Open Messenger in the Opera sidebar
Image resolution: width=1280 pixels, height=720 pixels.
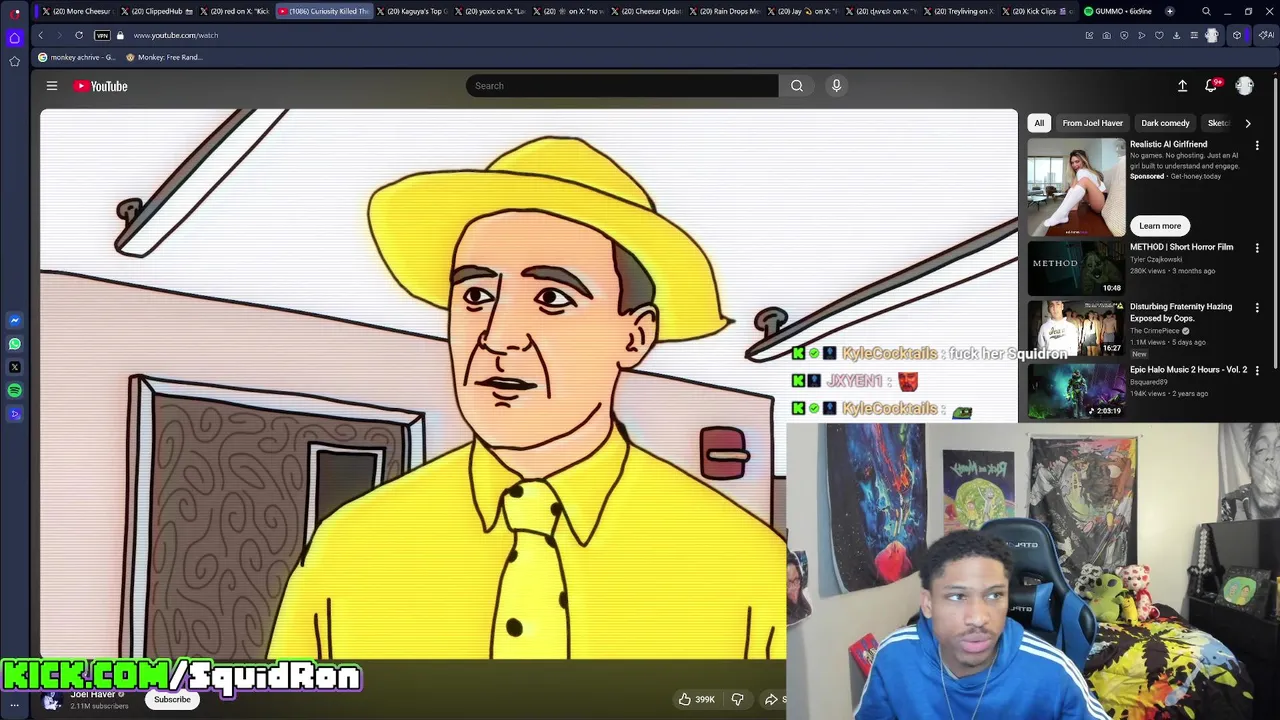tap(15, 320)
